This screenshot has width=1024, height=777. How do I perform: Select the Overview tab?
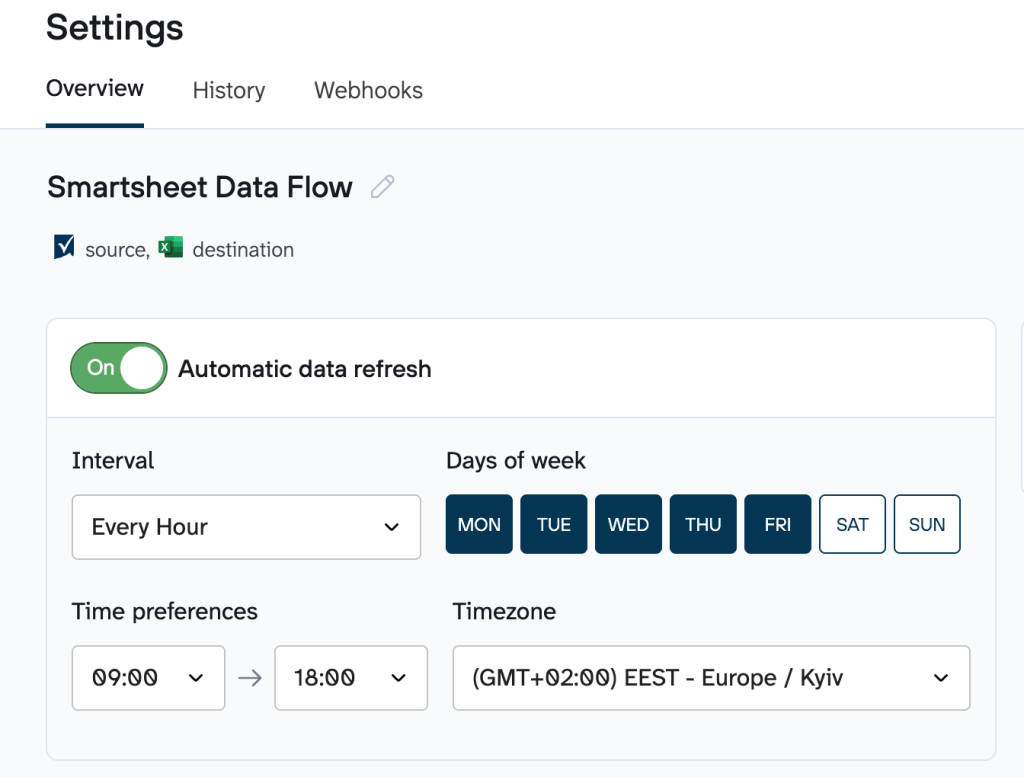94,88
